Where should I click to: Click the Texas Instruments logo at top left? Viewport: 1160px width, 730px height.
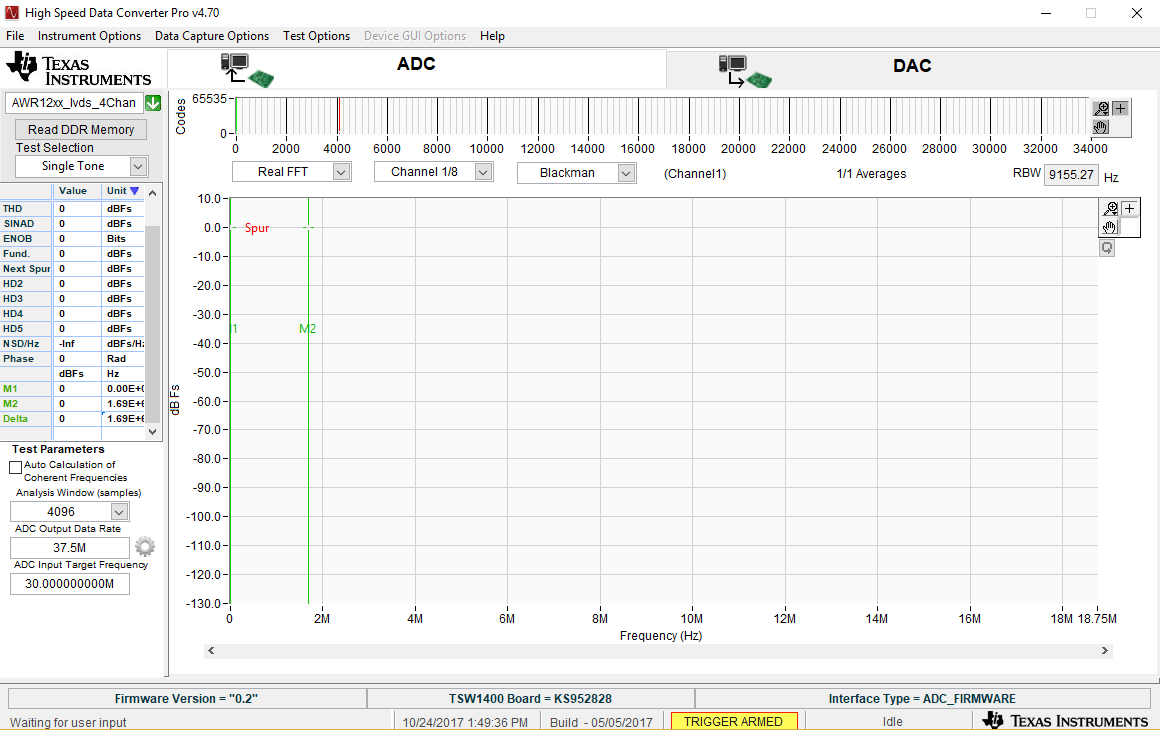78,69
